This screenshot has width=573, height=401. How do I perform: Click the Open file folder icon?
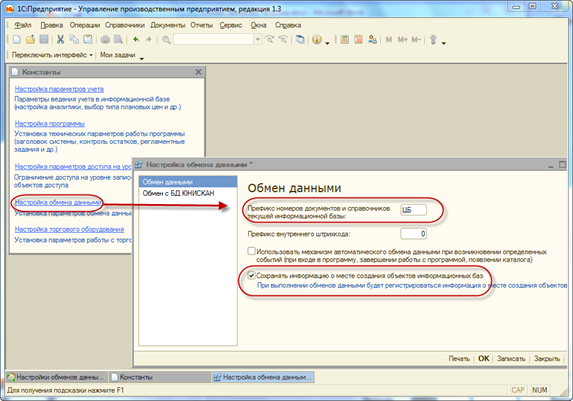click(x=30, y=39)
